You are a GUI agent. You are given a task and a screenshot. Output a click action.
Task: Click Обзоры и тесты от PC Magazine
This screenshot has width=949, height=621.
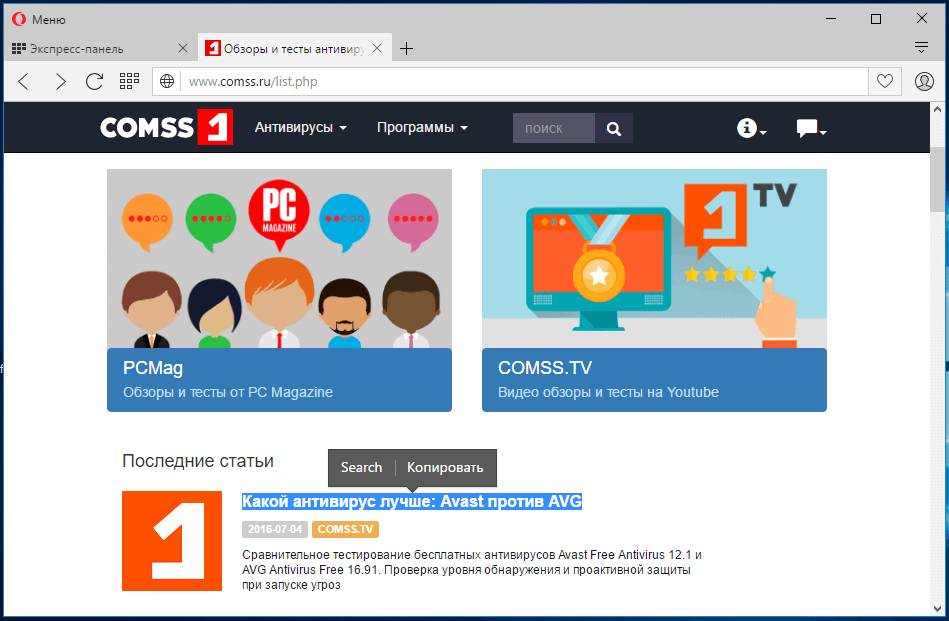coord(228,392)
